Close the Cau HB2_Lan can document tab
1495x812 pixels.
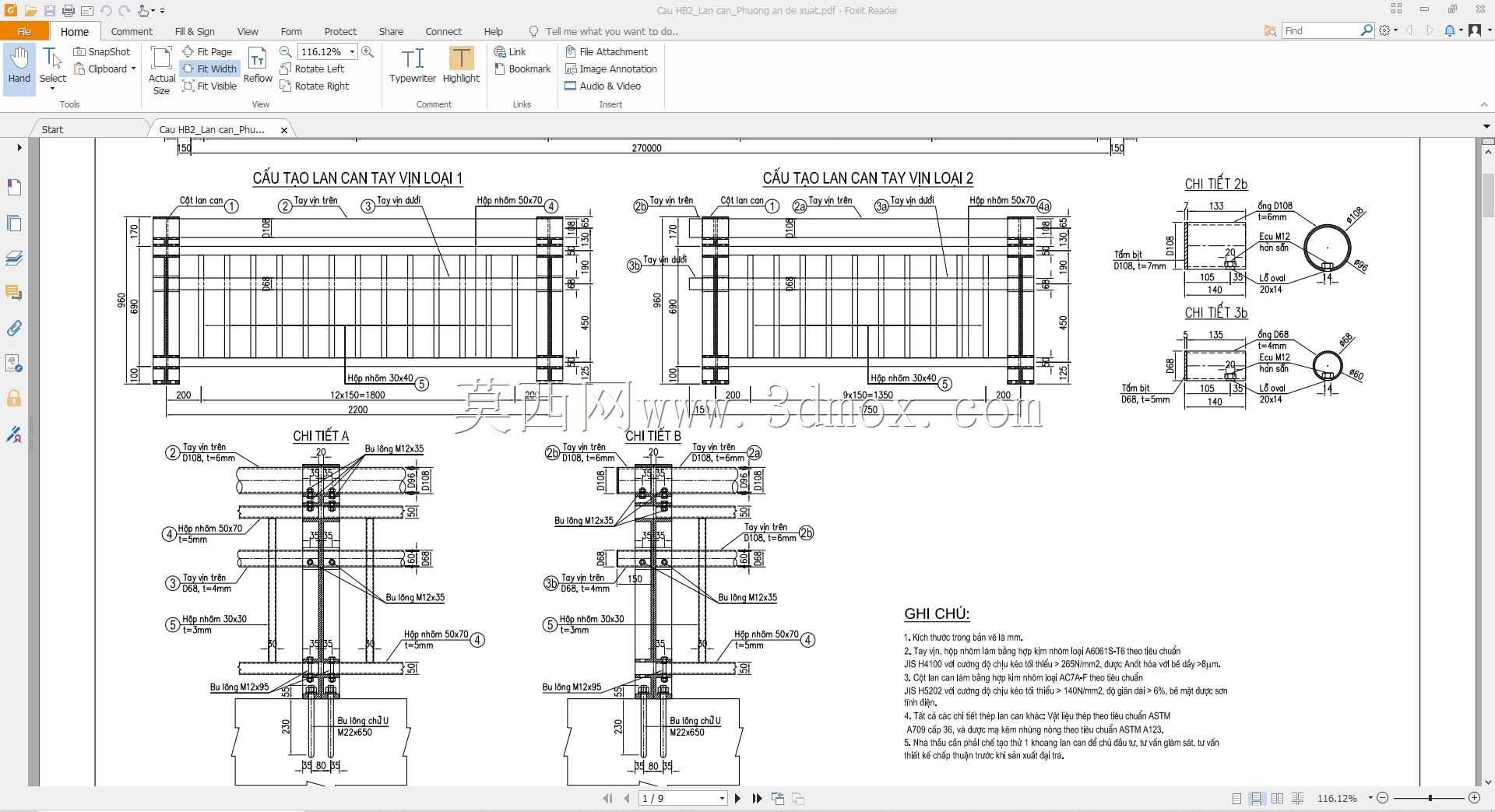(284, 130)
